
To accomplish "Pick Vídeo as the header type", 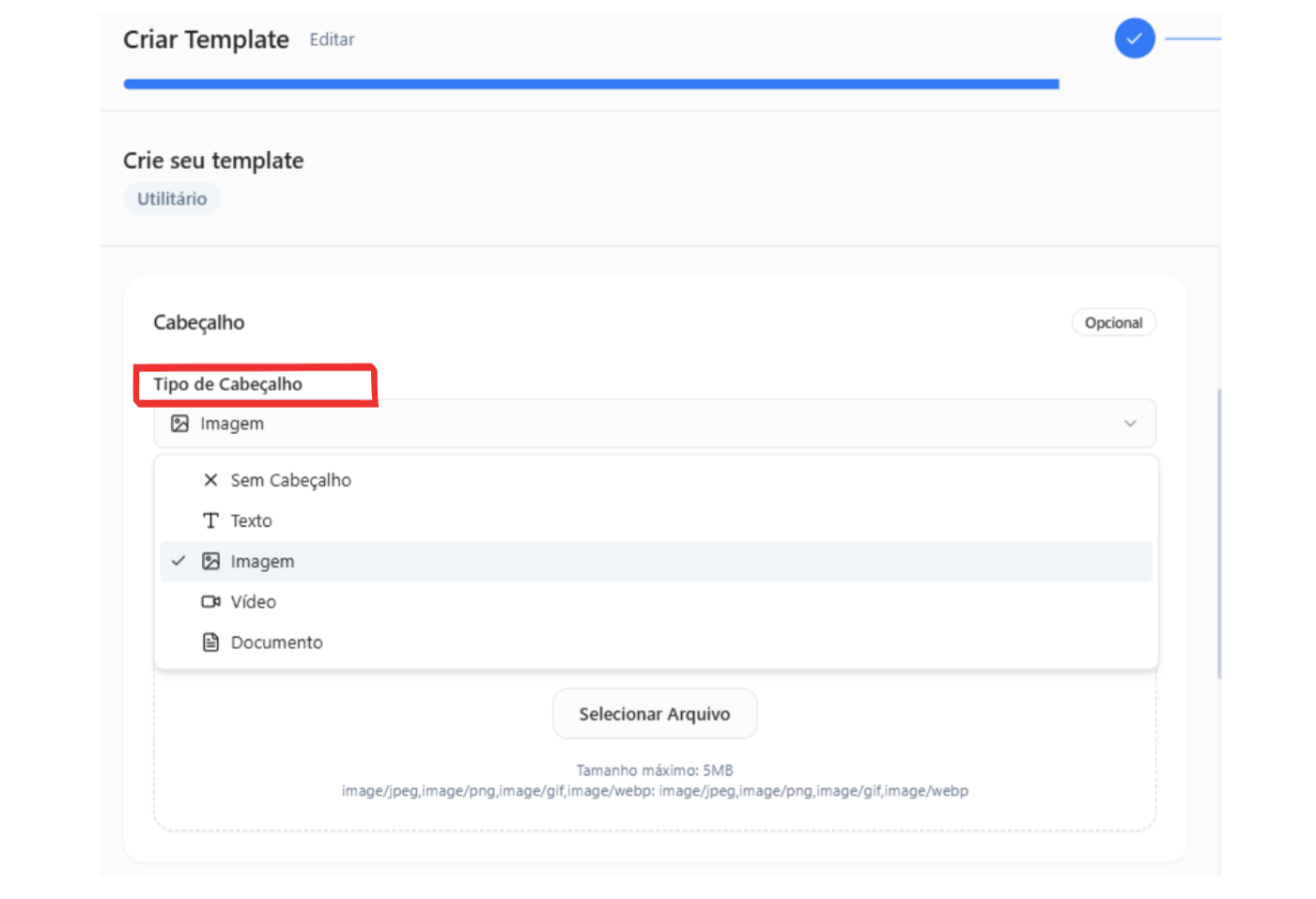I will (254, 602).
